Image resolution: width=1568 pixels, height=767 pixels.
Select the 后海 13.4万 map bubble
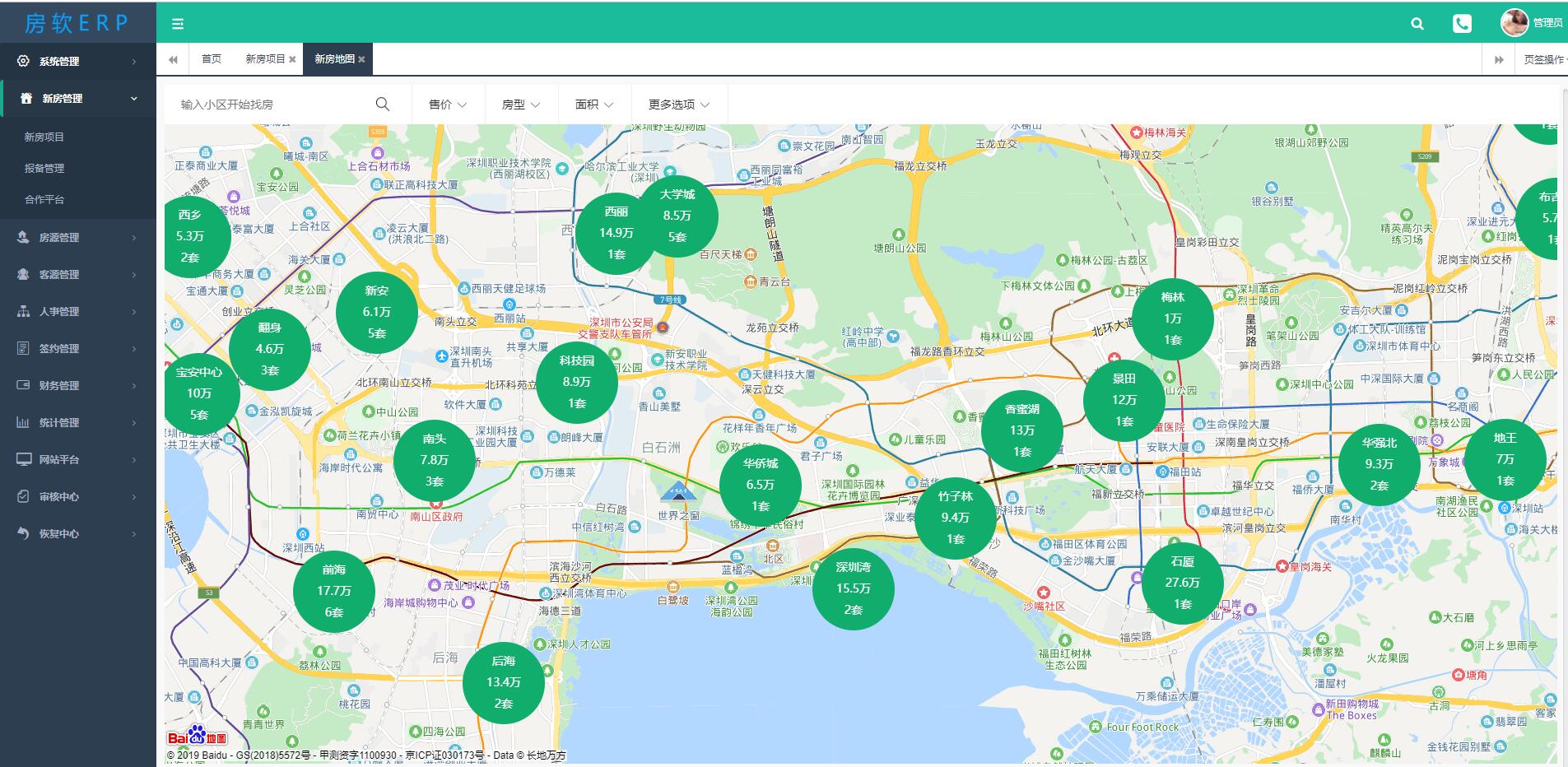(x=504, y=682)
